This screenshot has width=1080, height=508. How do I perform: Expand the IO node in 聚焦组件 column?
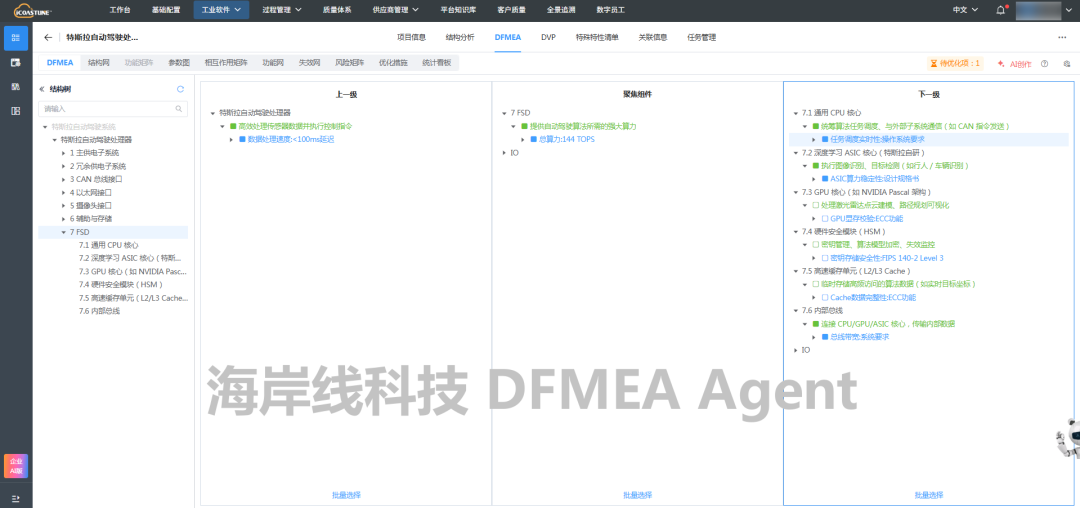[505, 153]
